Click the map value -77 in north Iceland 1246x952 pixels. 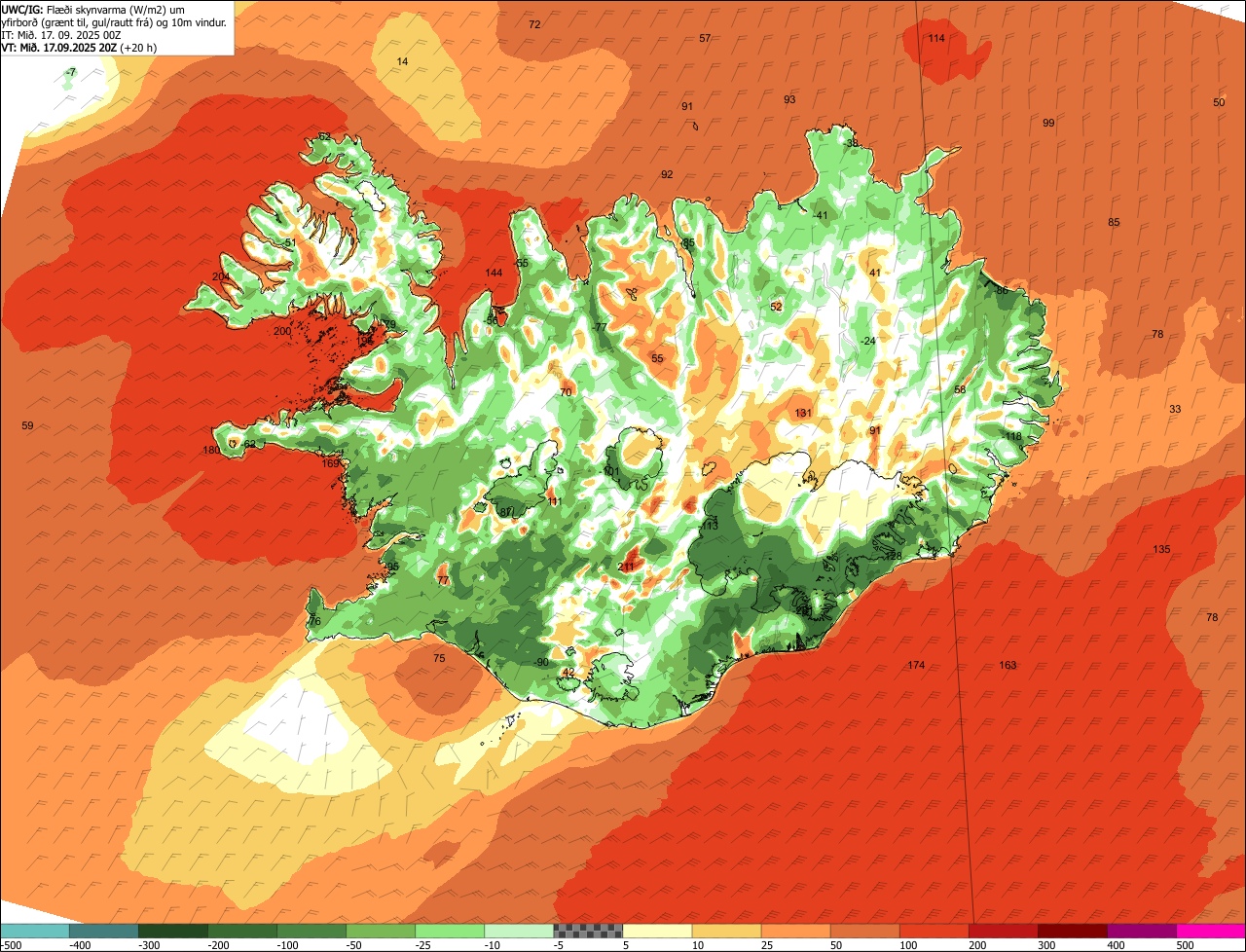point(600,327)
